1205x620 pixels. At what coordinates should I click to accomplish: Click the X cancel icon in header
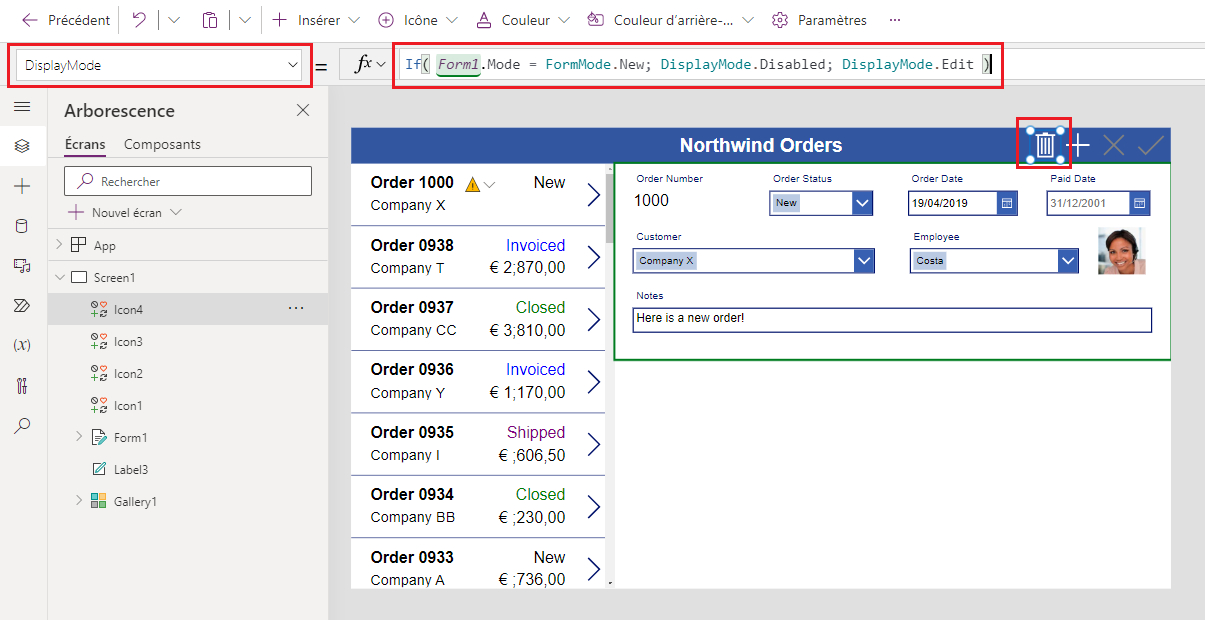click(1114, 145)
